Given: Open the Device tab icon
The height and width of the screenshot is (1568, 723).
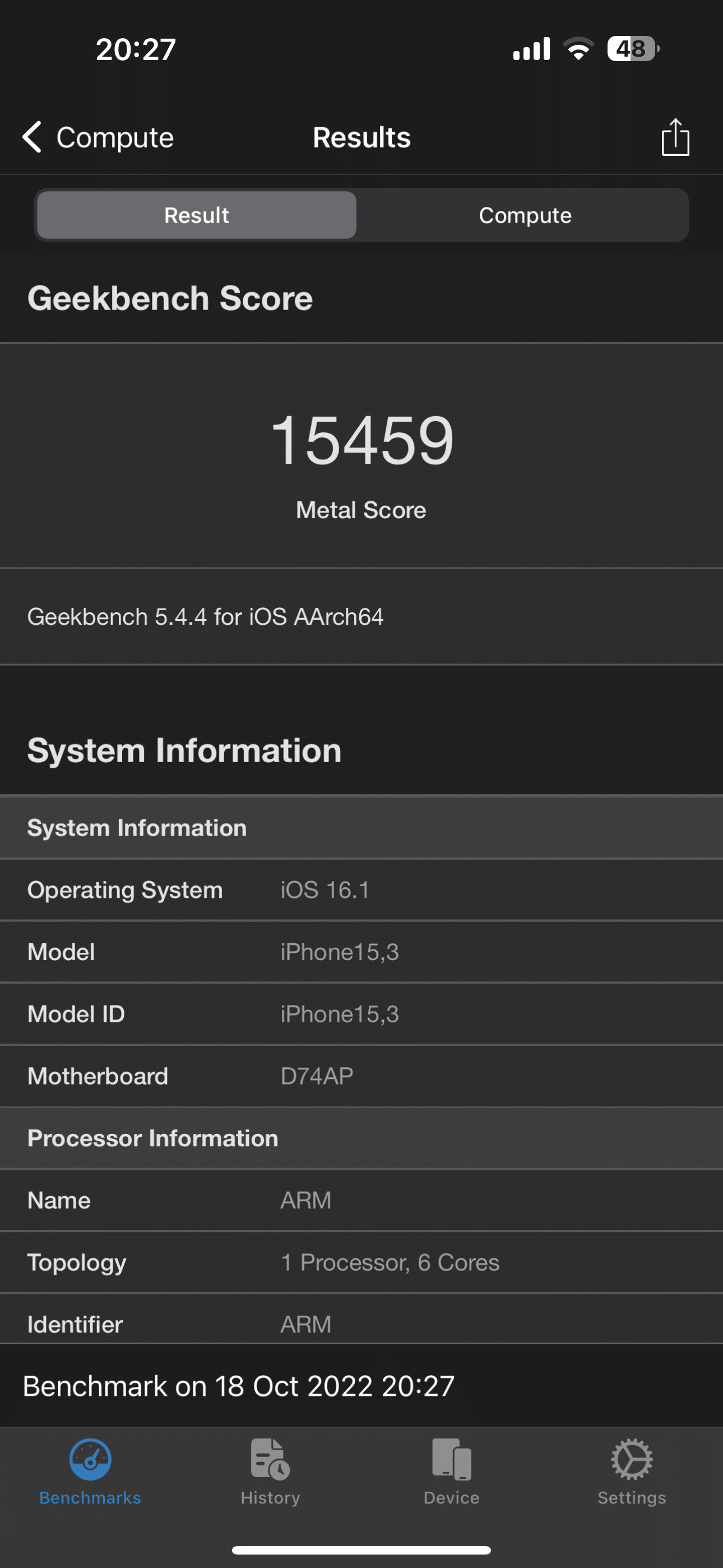Looking at the screenshot, I should [x=452, y=1459].
